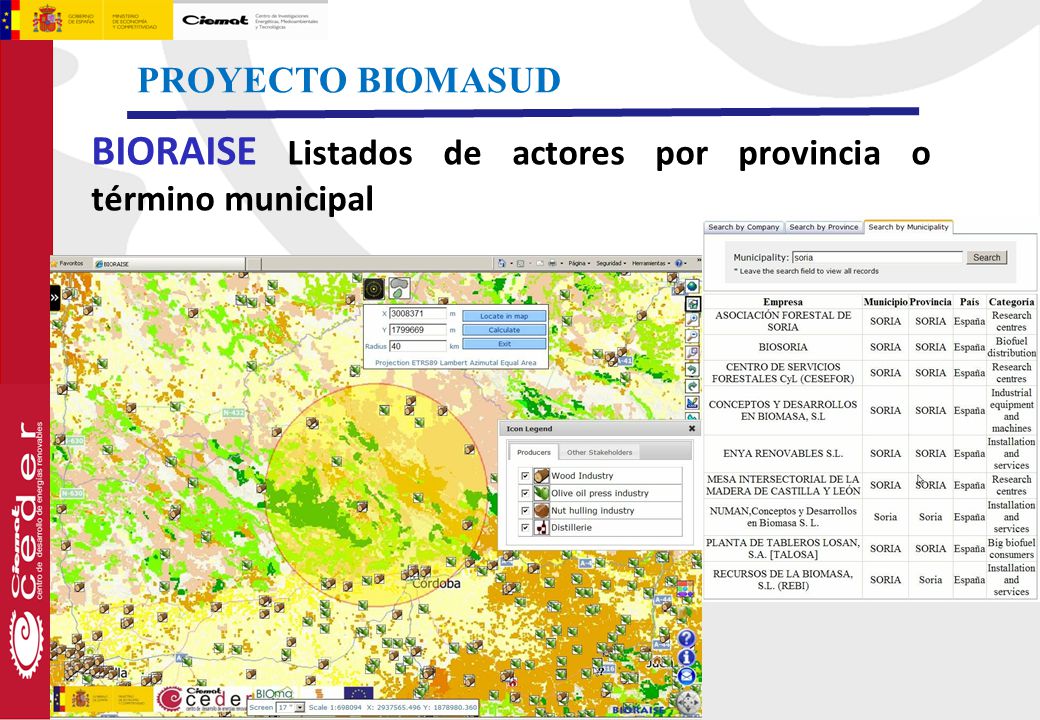Click the Categoría column header
This screenshot has width=1040, height=720.
(x=1011, y=302)
